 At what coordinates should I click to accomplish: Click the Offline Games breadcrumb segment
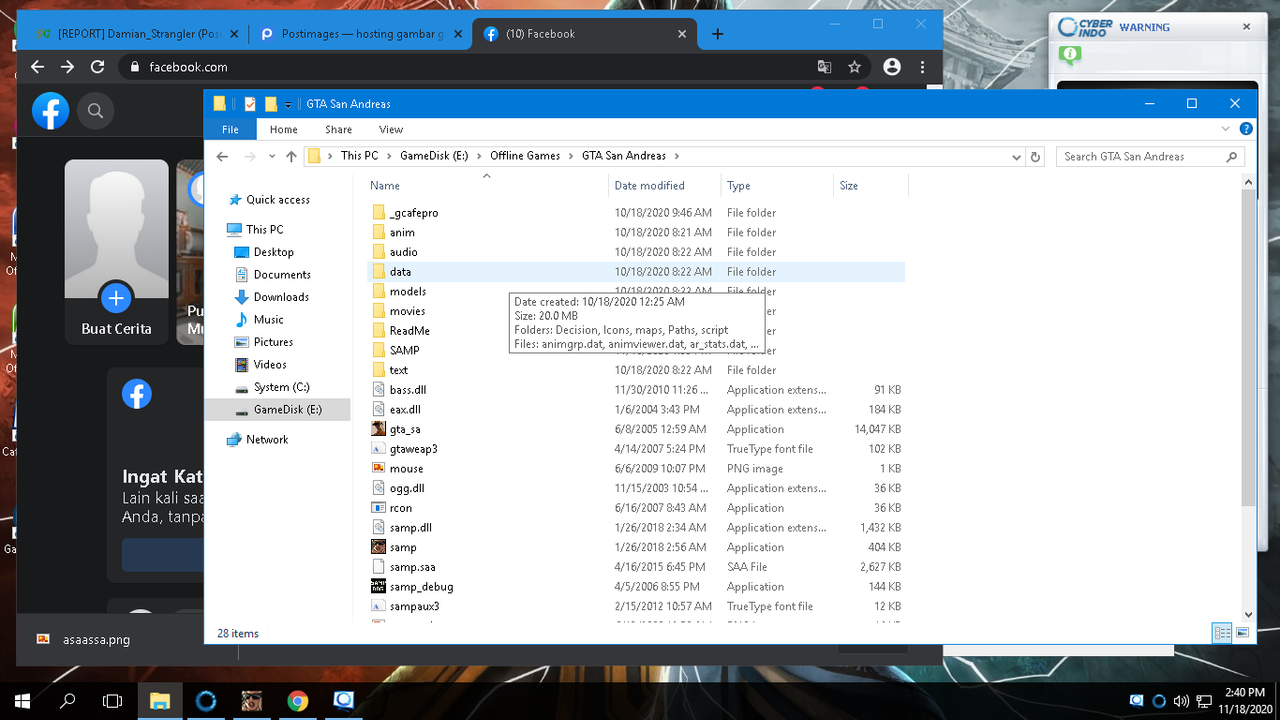coord(525,156)
